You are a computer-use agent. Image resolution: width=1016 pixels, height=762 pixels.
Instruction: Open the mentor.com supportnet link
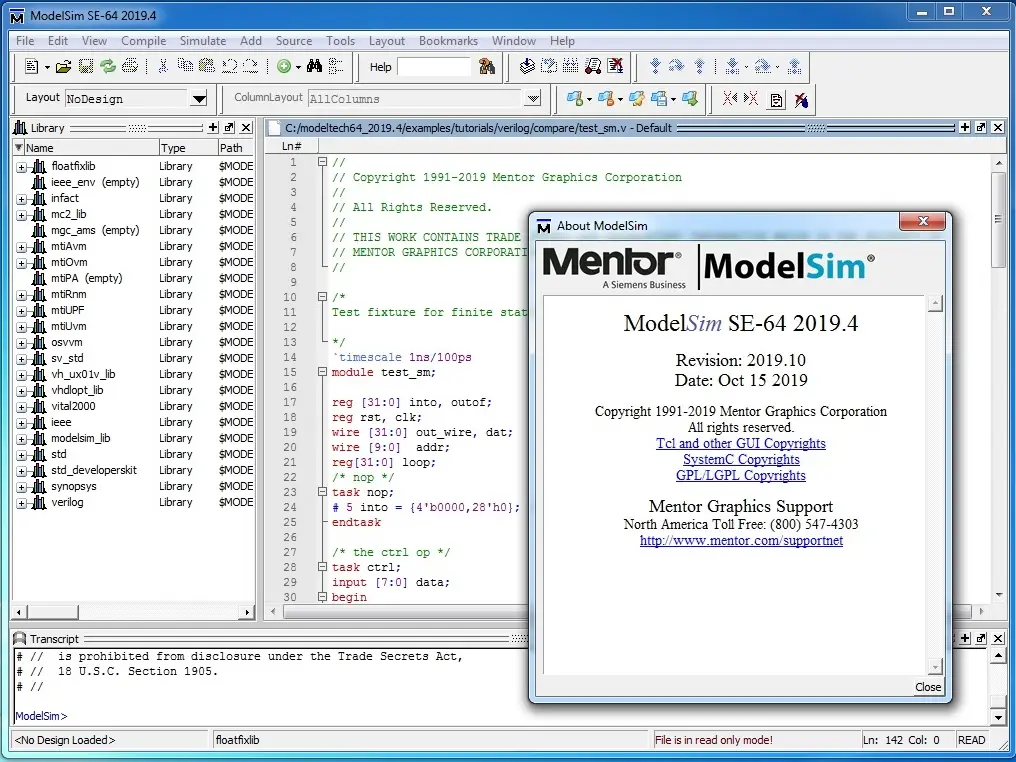[x=741, y=540]
